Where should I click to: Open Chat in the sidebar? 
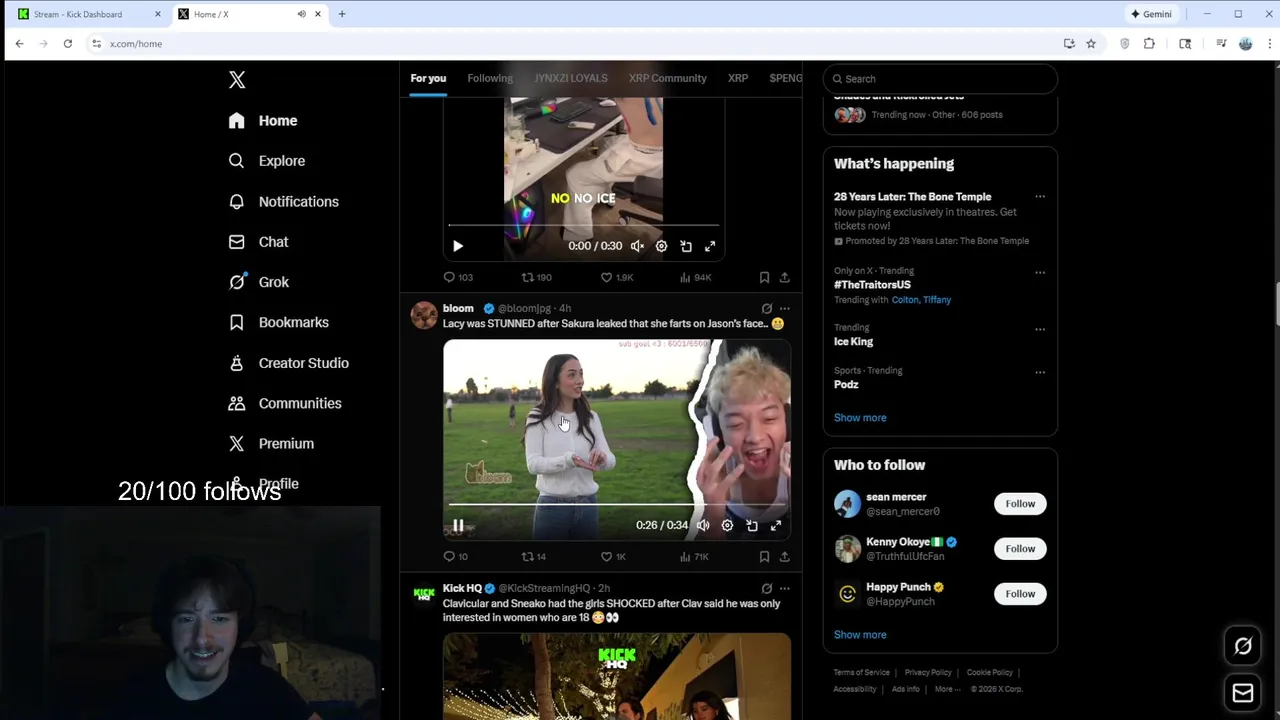coord(259,242)
